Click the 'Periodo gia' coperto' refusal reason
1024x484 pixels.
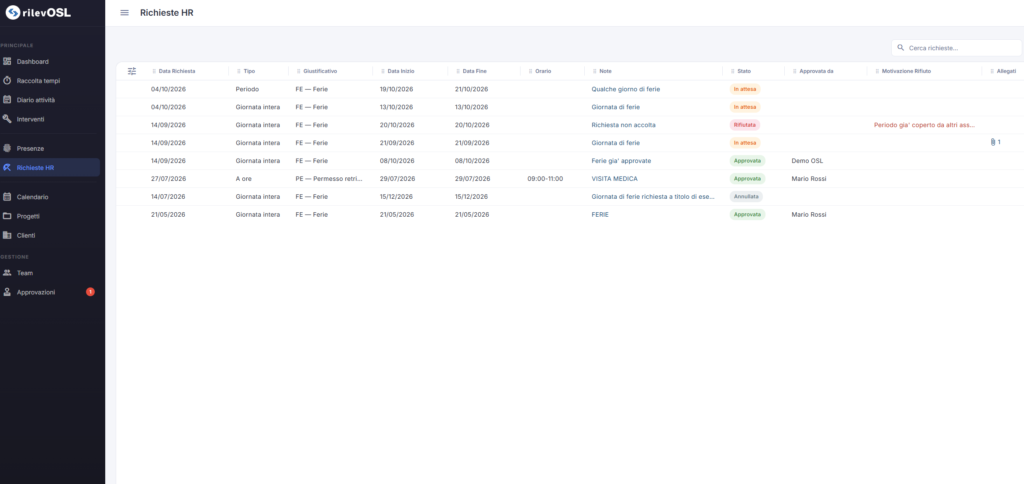[925, 125]
